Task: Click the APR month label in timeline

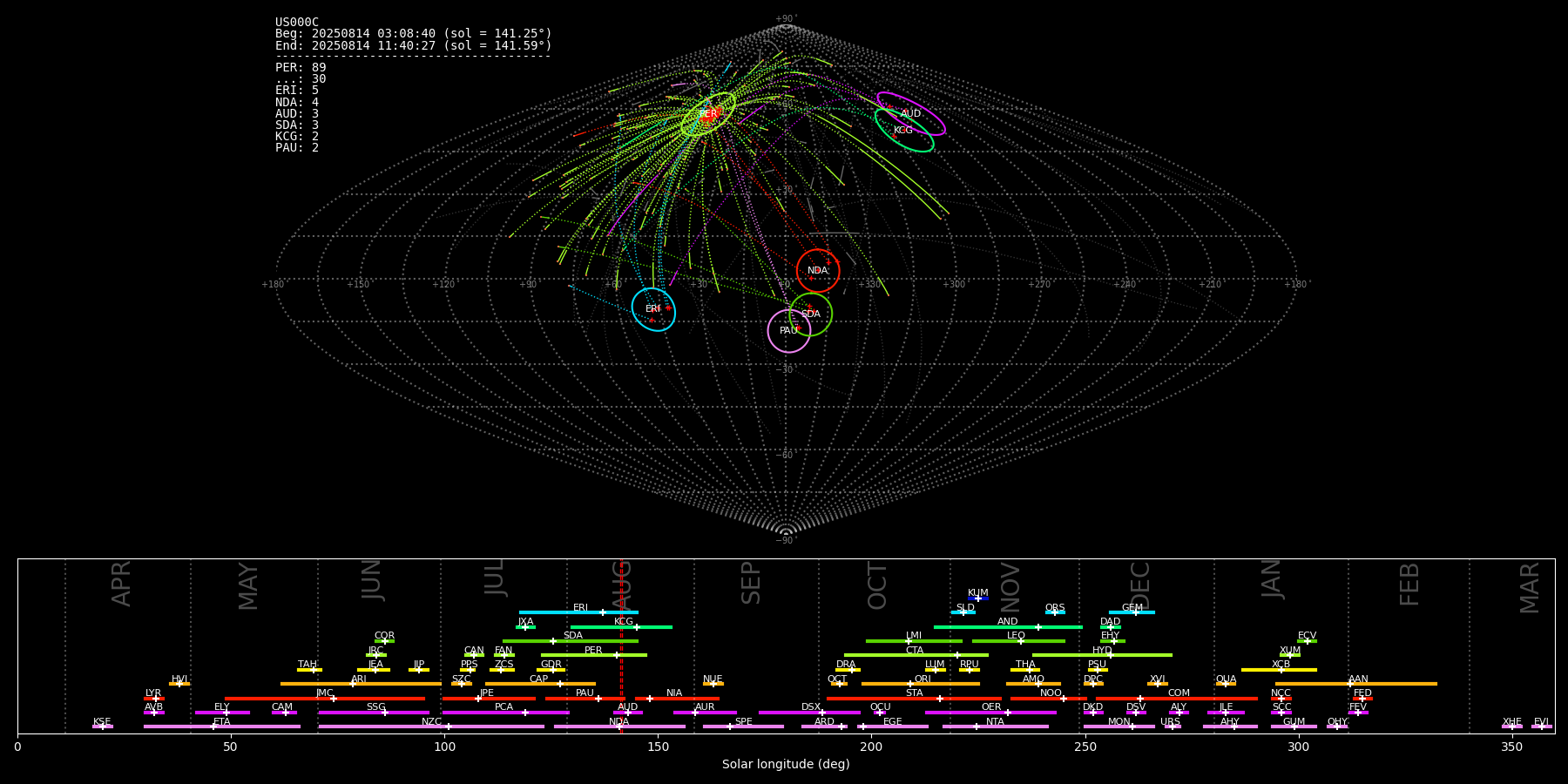Action: point(121,584)
